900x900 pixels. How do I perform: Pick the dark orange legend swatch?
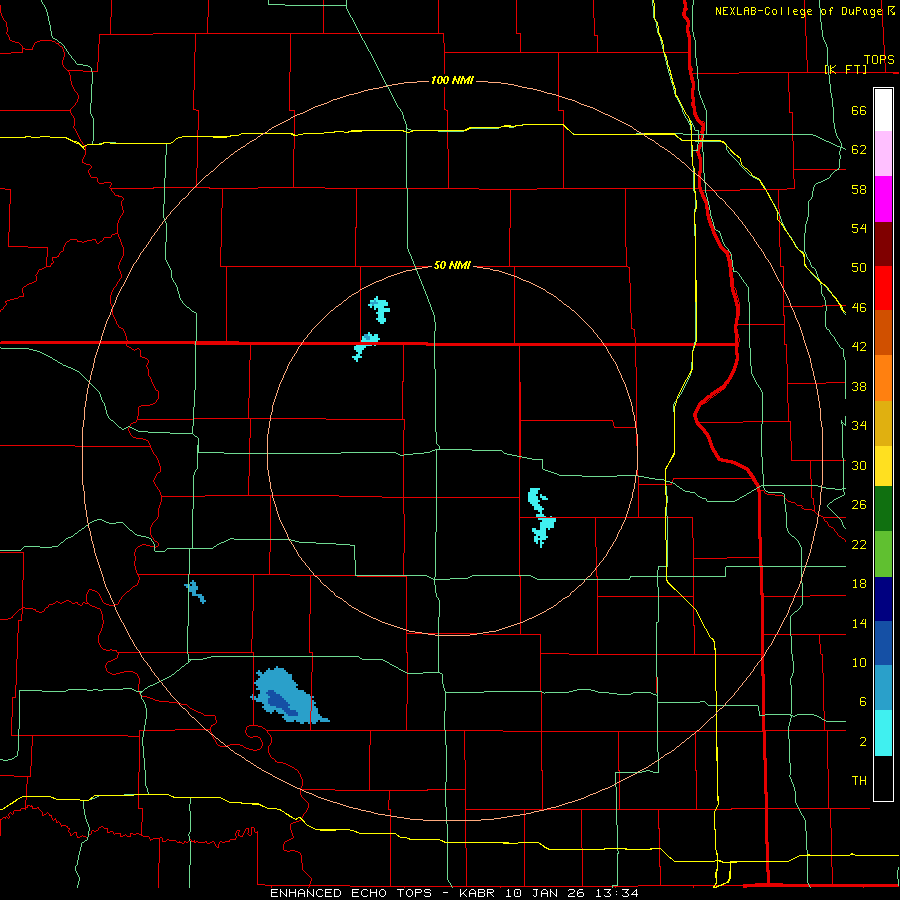pyautogui.click(x=883, y=332)
